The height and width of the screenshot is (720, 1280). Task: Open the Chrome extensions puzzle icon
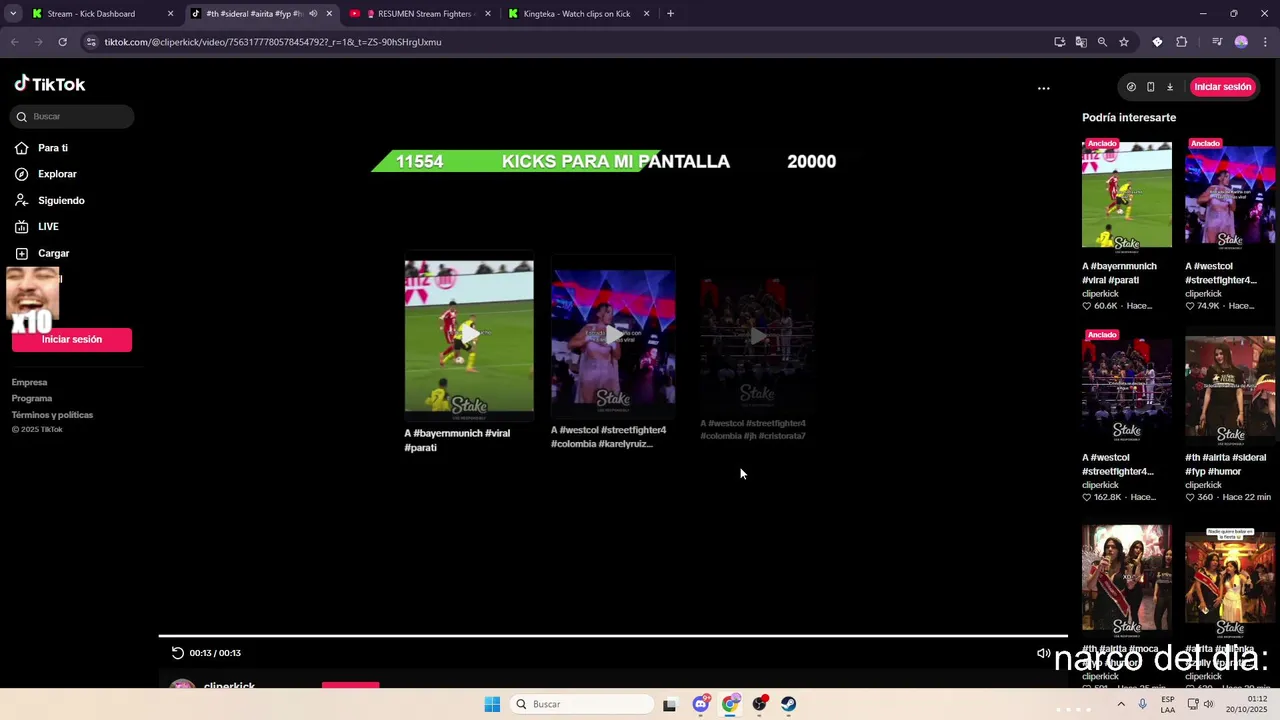[1182, 42]
